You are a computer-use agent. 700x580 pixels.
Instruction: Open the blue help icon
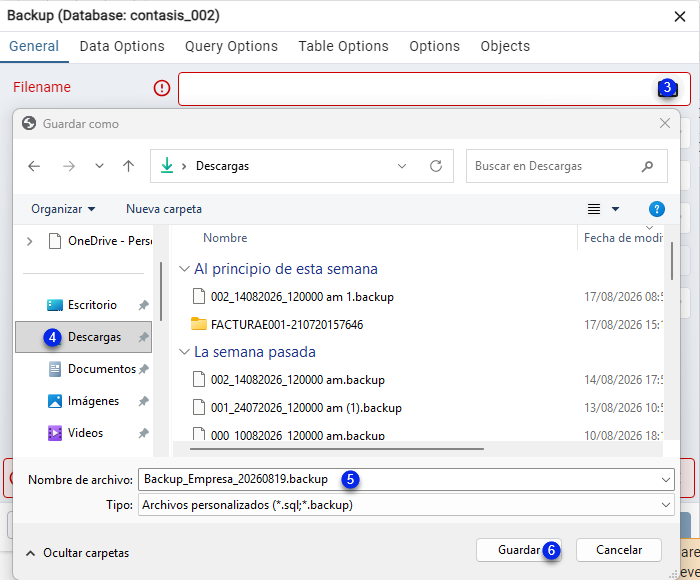pos(656,209)
